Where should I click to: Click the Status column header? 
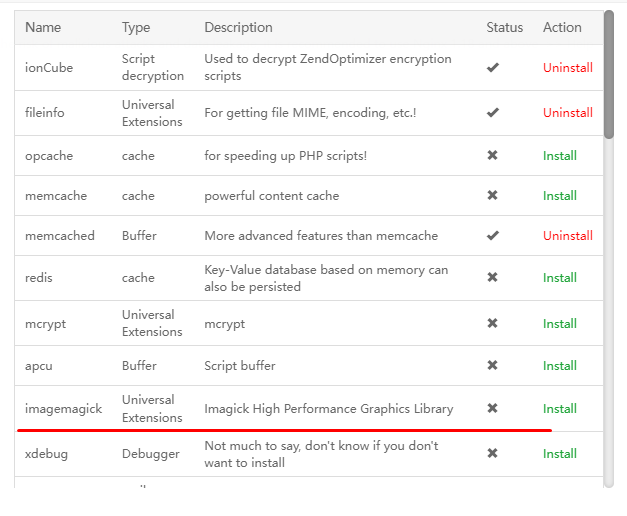(504, 28)
